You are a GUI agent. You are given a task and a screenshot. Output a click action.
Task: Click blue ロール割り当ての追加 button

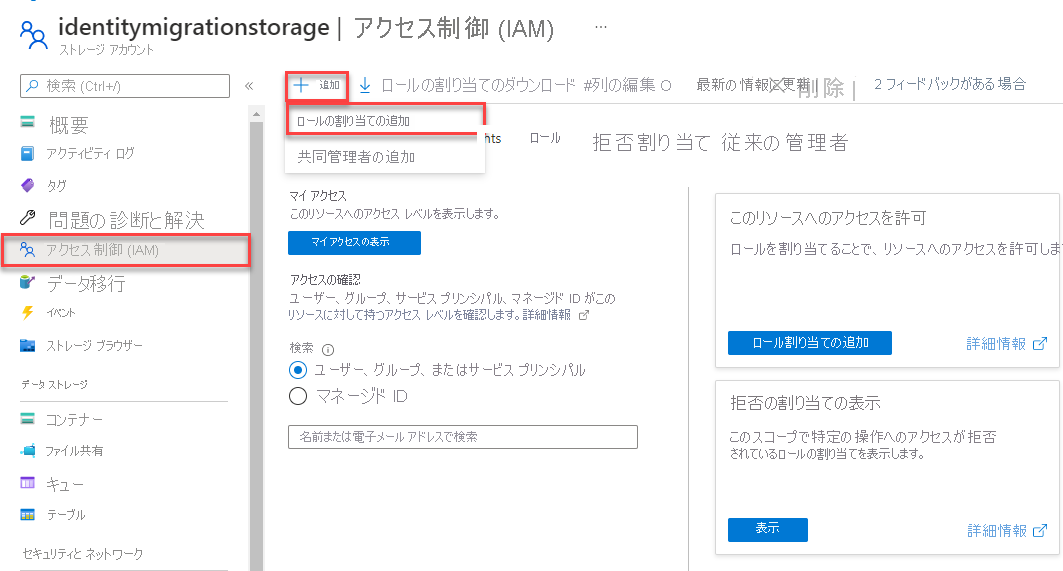tap(809, 342)
